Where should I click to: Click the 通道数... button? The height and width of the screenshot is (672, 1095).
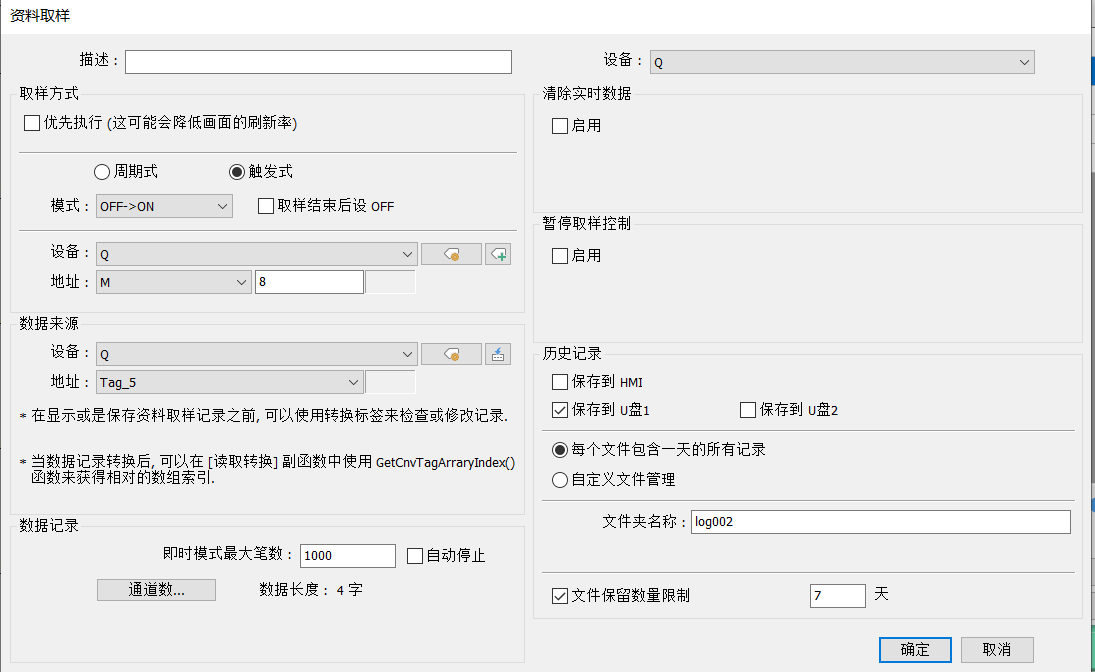[156, 589]
